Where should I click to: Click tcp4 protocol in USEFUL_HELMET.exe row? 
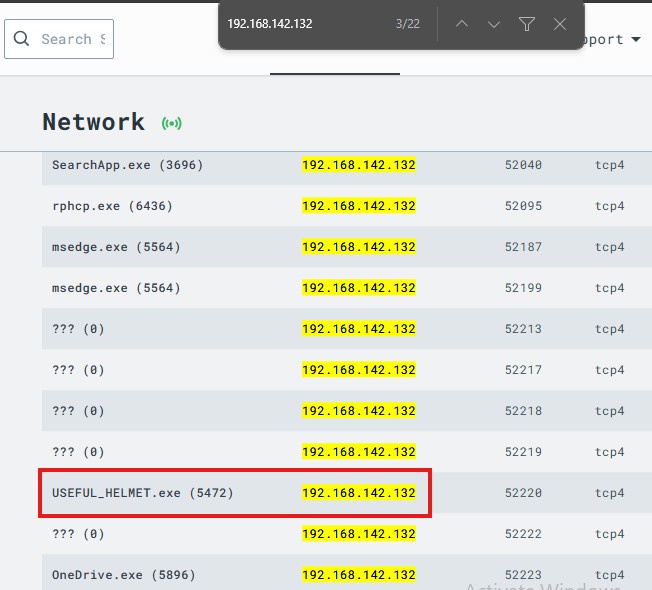610,493
